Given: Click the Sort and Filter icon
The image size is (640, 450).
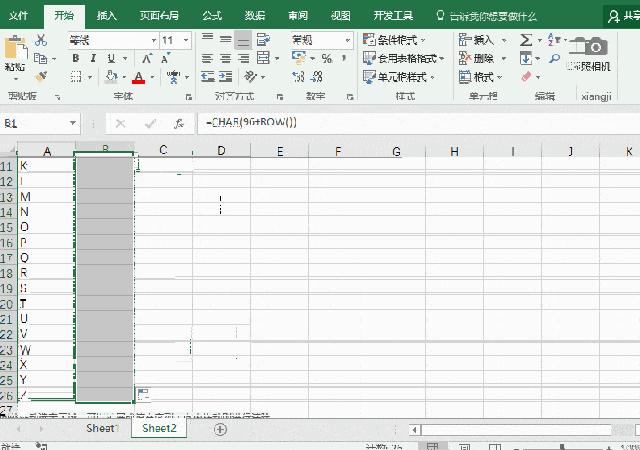Looking at the screenshot, I should tap(554, 40).
